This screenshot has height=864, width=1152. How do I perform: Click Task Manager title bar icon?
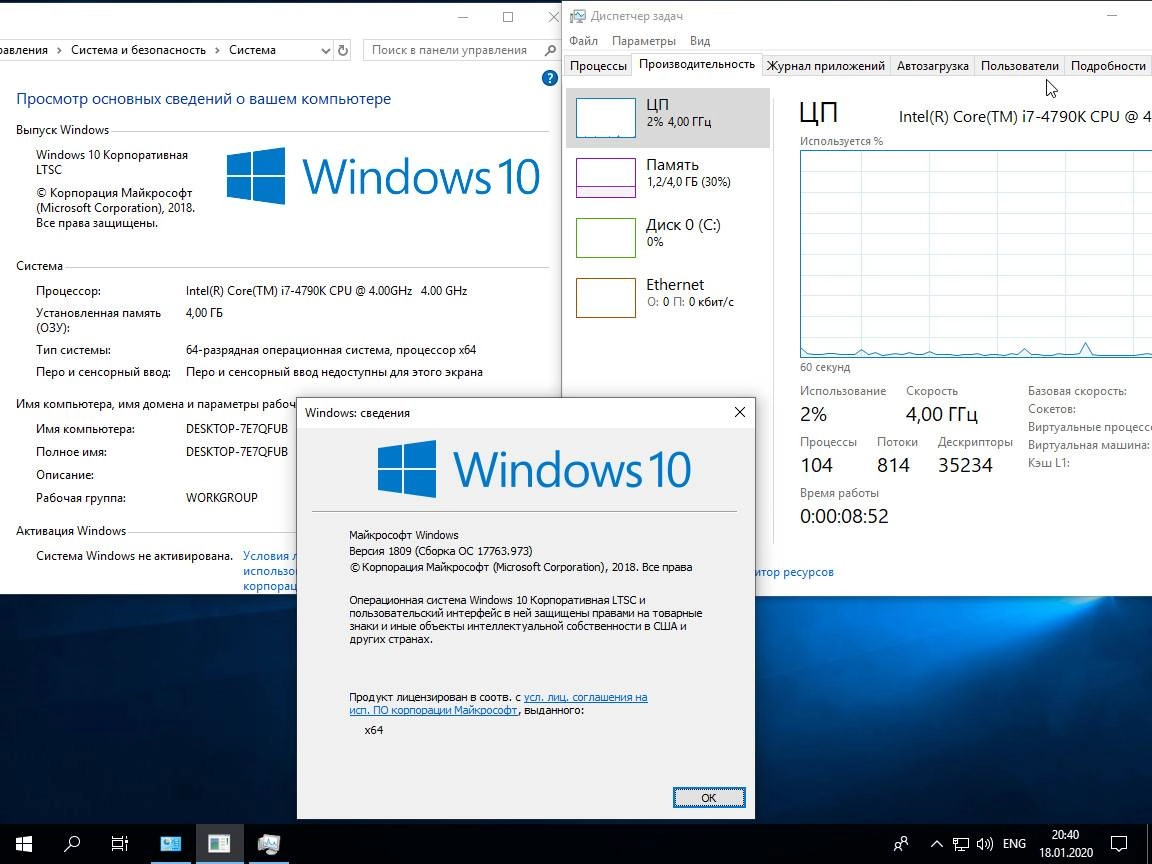578,16
